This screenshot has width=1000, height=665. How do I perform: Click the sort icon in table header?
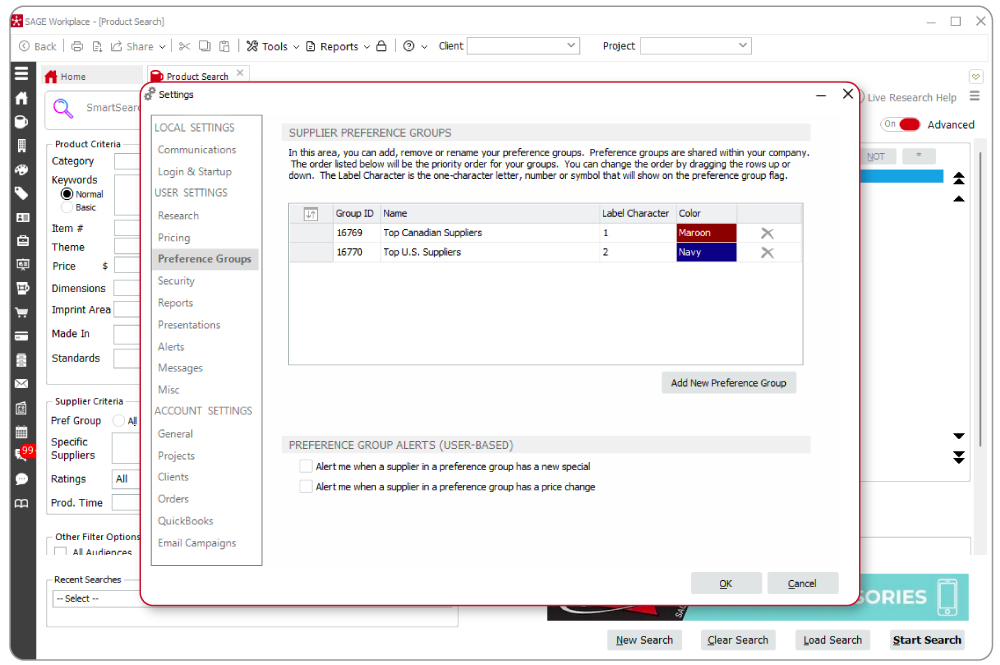tap(310, 213)
